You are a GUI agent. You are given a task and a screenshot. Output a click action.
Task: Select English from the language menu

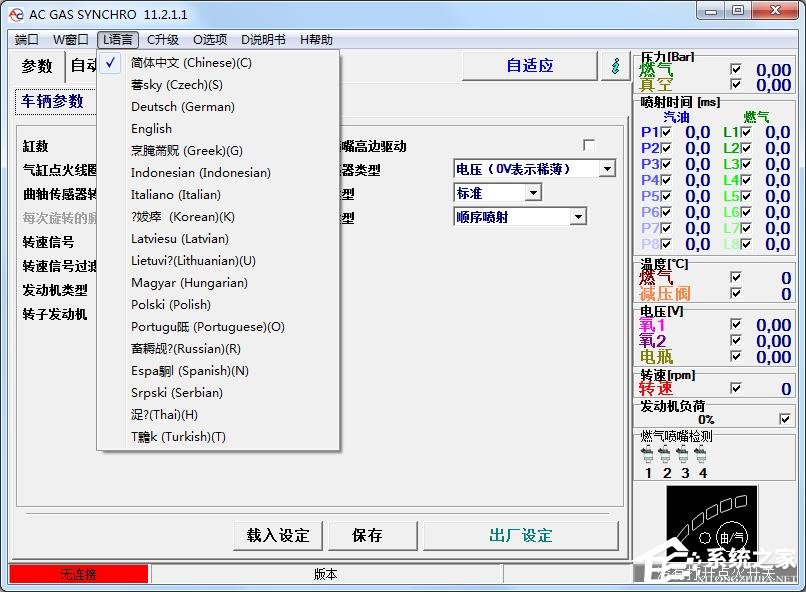(152, 128)
